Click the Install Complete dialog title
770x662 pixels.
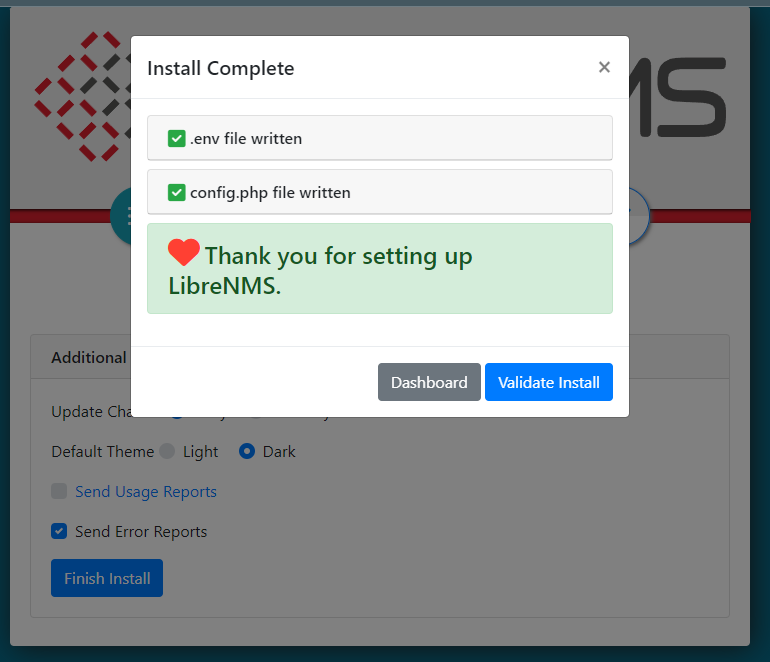tap(221, 68)
